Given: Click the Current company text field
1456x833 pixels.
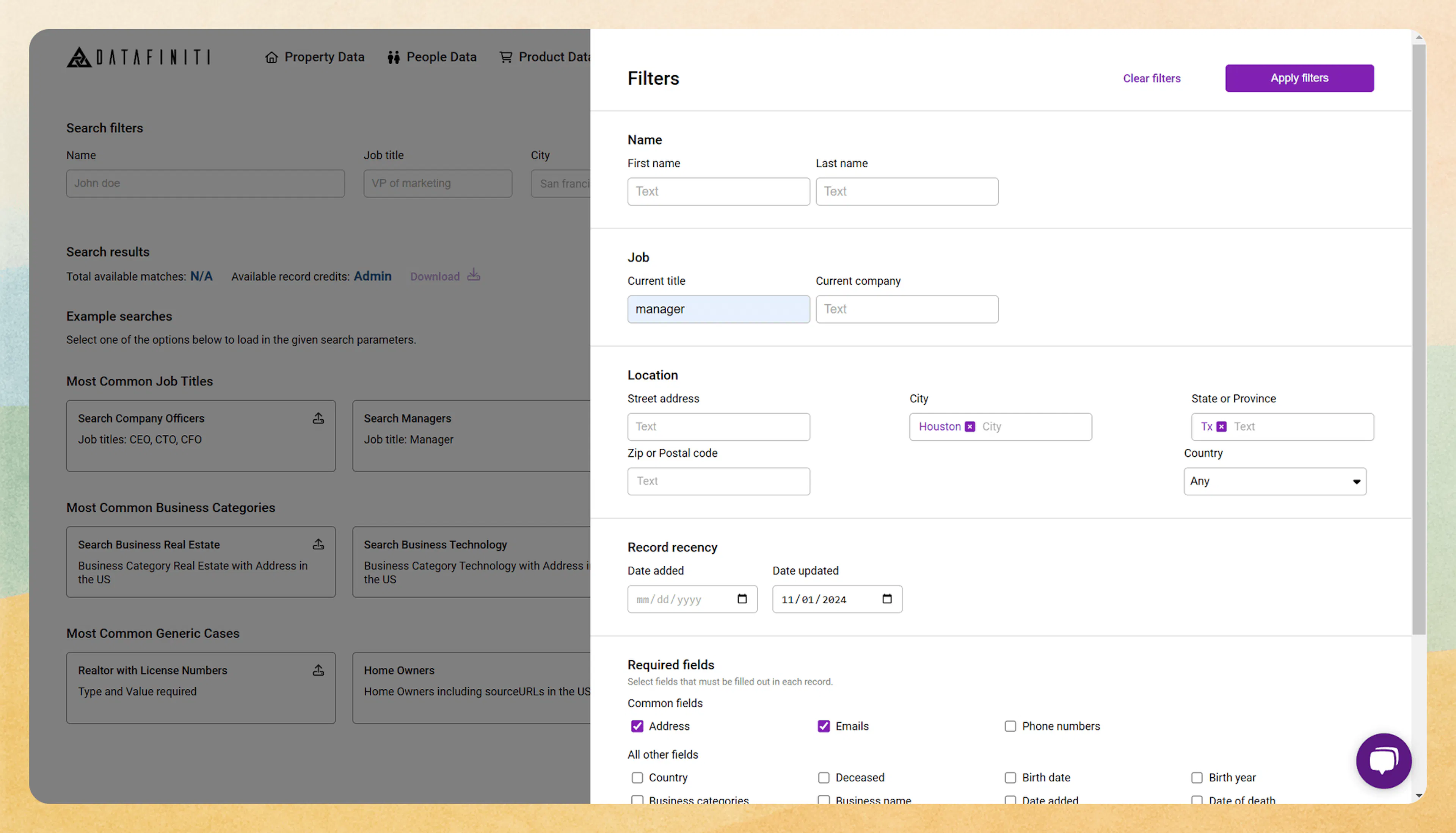Looking at the screenshot, I should (x=907, y=309).
